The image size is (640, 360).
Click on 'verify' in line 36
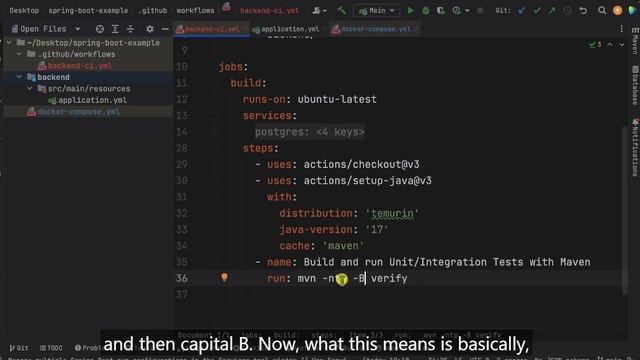click(x=389, y=278)
